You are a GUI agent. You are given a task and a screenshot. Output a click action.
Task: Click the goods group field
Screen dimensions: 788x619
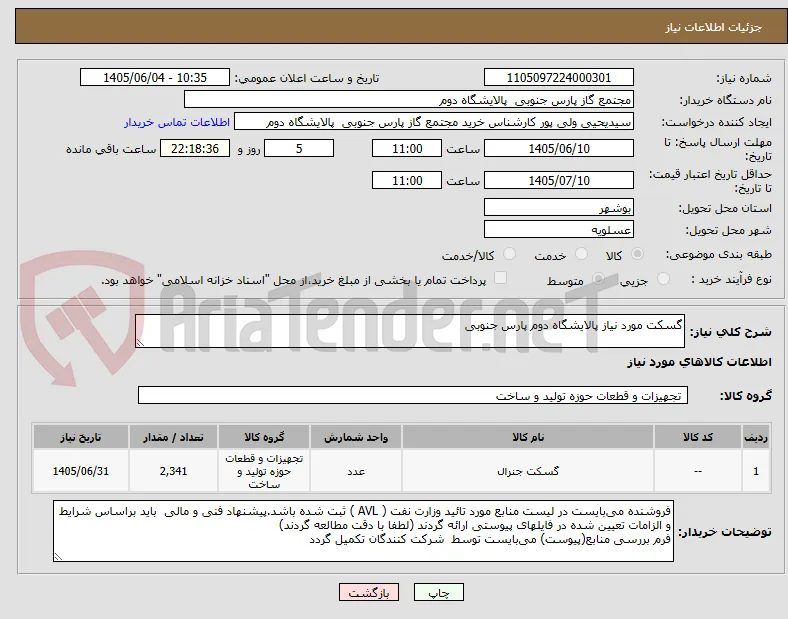413,395
